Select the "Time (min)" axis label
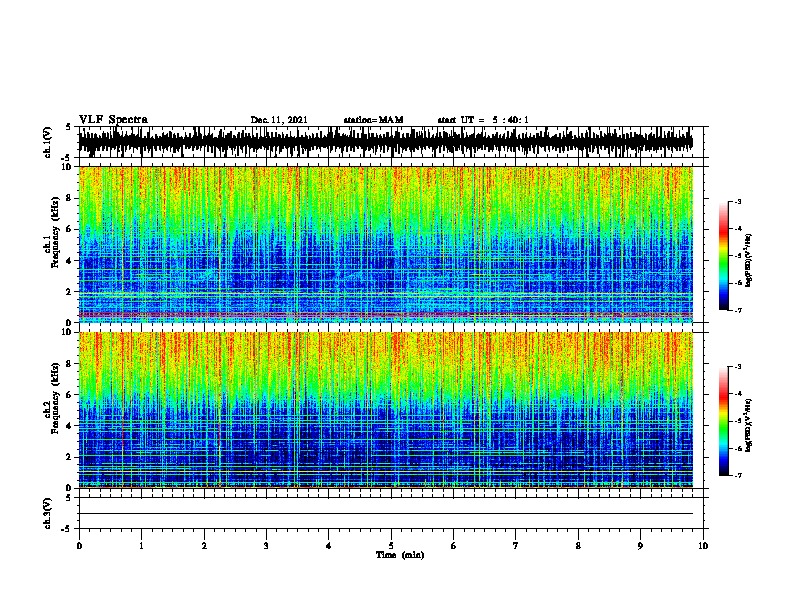The width and height of the screenshot is (792, 612). click(400, 555)
